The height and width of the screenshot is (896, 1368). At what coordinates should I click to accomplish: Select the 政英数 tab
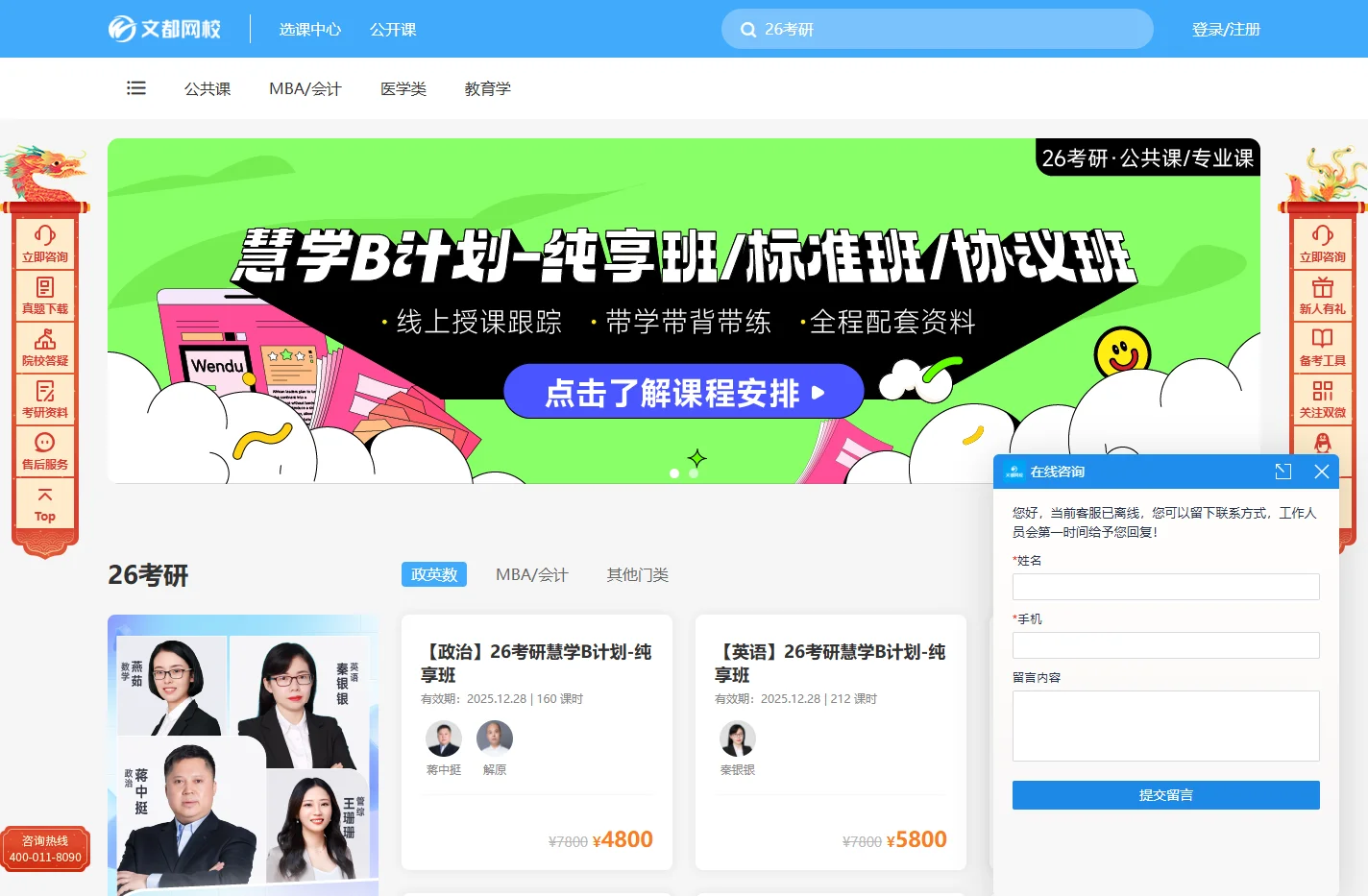pos(434,574)
